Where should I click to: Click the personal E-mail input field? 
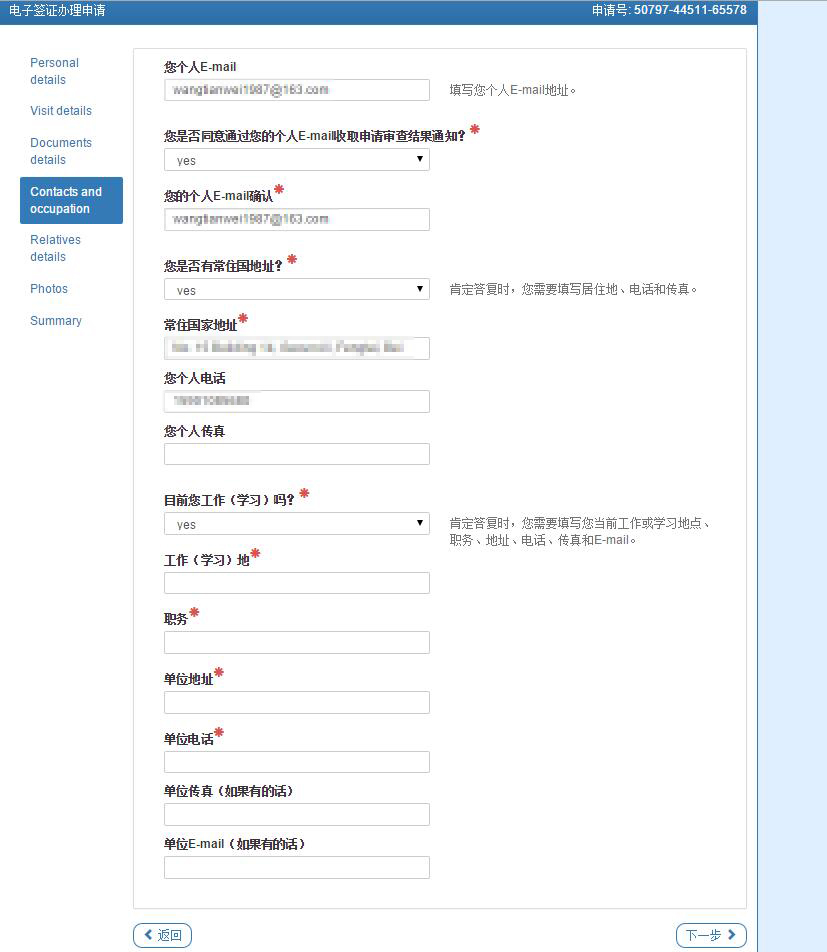pyautogui.click(x=296, y=89)
